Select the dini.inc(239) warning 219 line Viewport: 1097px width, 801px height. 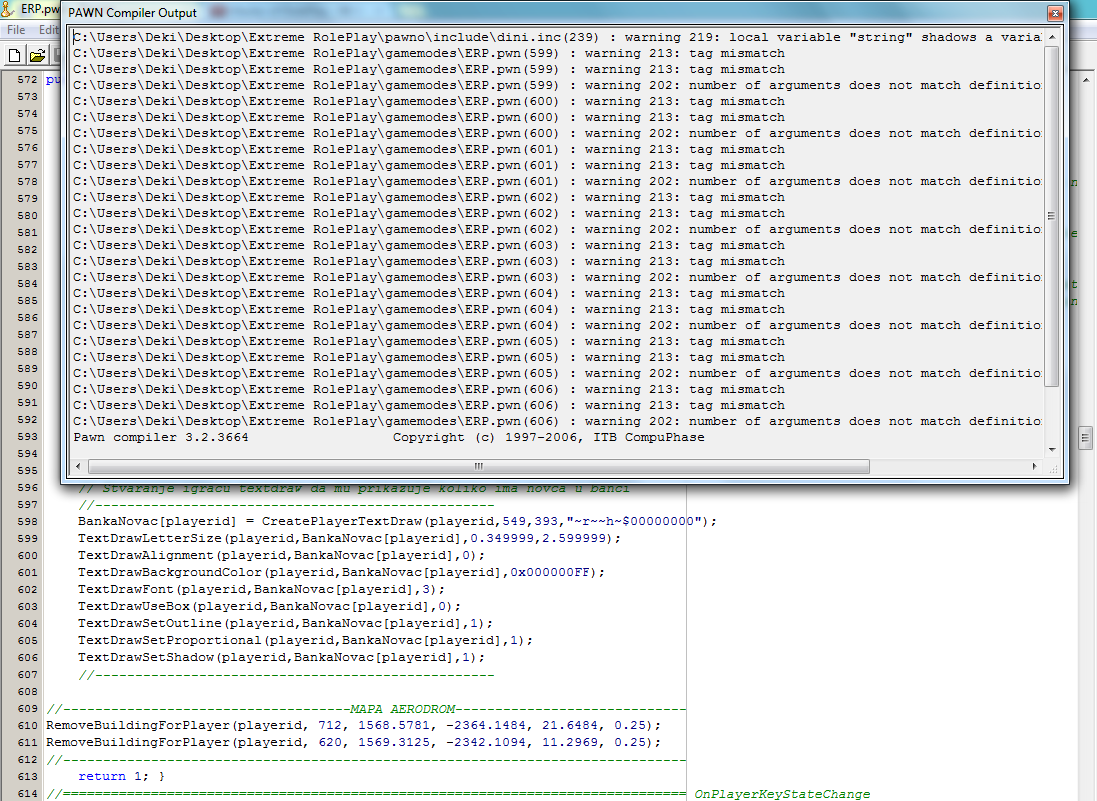click(x=557, y=37)
